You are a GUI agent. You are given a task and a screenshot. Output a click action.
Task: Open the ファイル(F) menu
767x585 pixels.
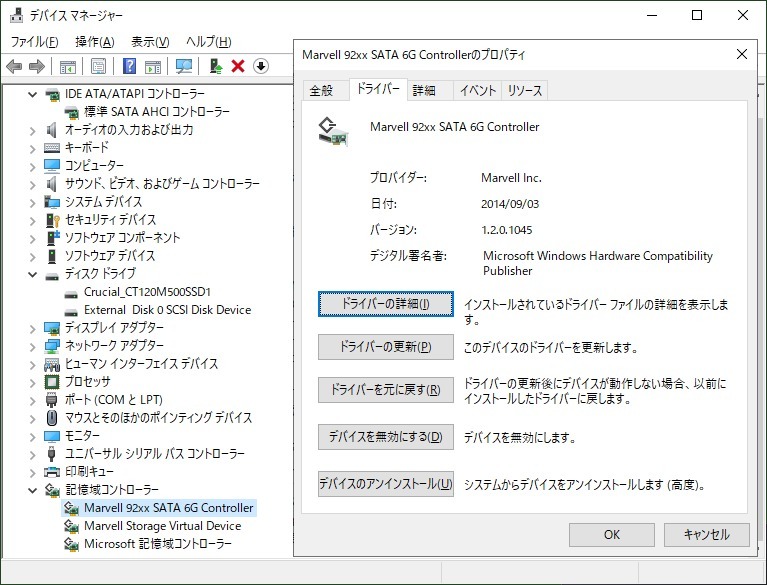pos(34,42)
